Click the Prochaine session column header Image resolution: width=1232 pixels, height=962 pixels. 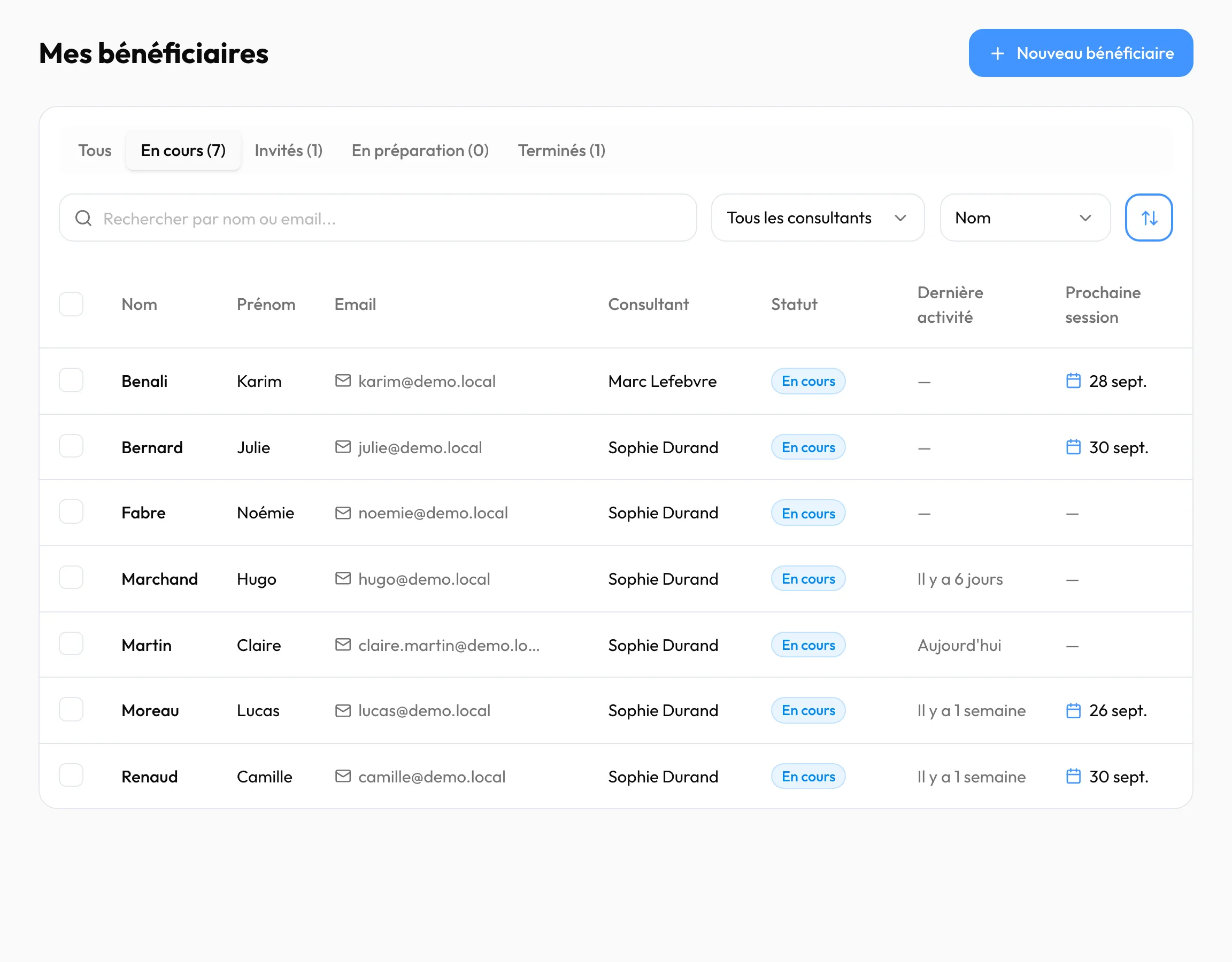click(x=1103, y=305)
